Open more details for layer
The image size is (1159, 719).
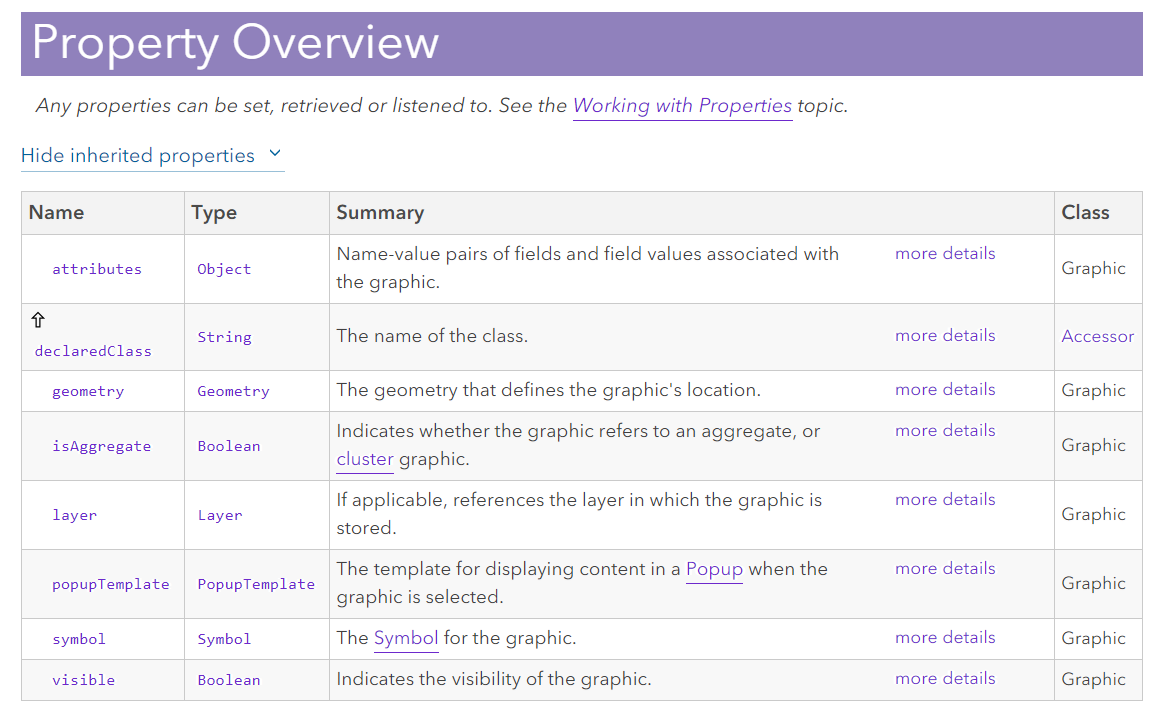(945, 500)
